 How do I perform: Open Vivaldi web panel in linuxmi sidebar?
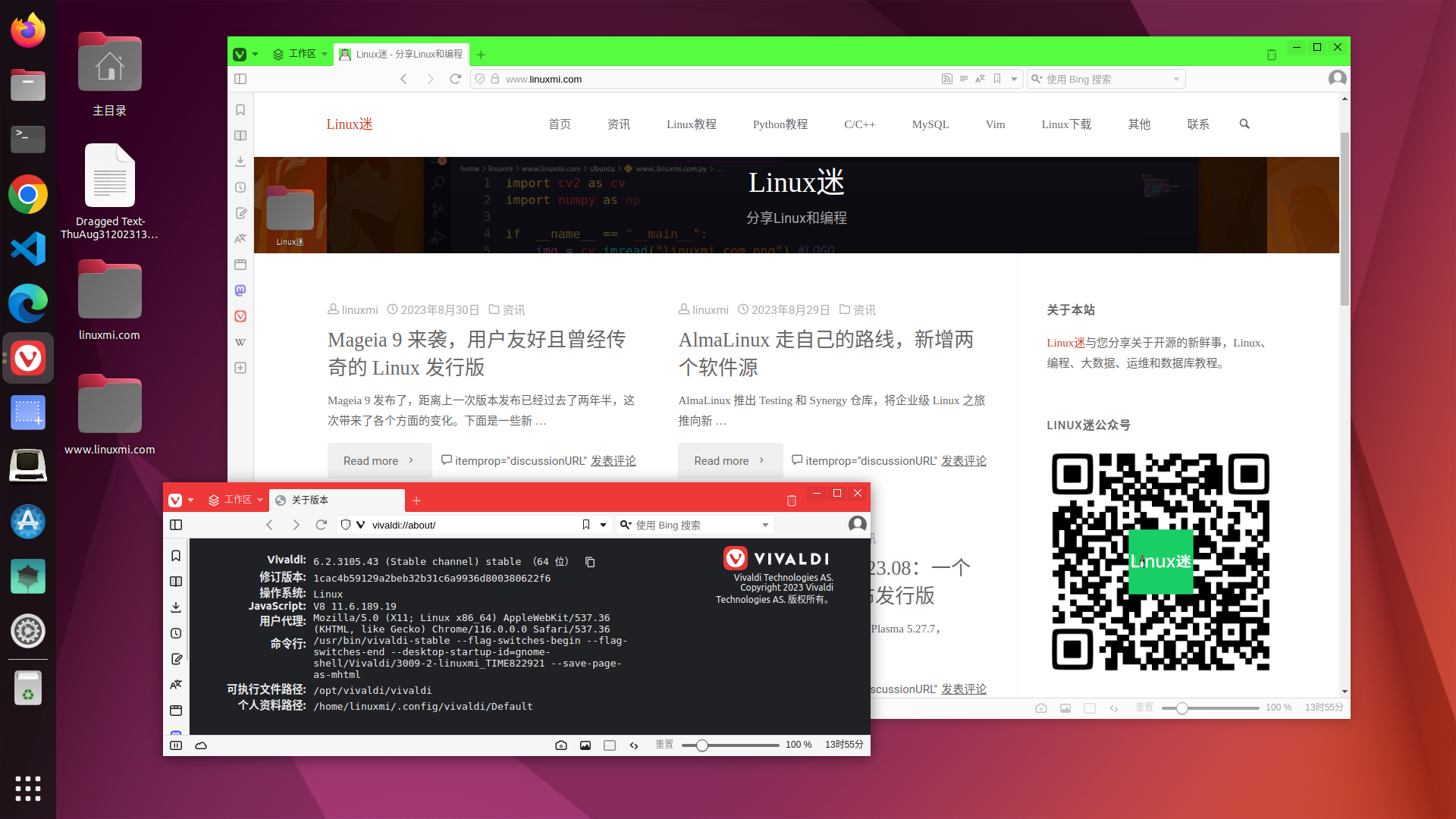240,316
